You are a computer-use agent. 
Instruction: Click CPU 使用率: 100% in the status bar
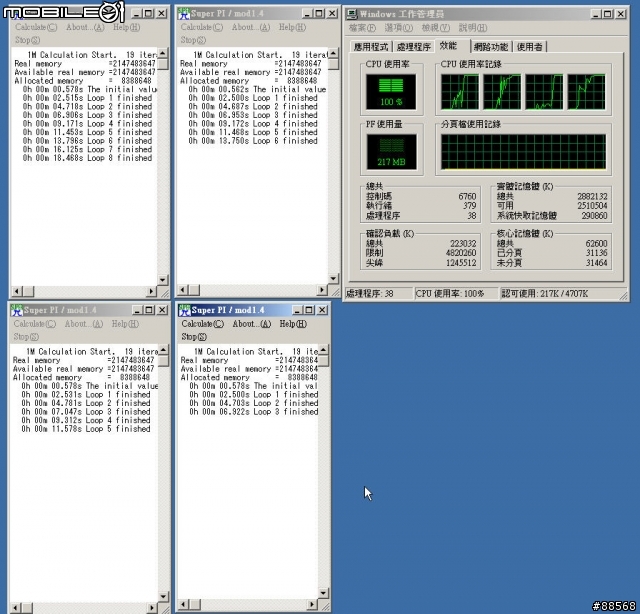[x=456, y=294]
